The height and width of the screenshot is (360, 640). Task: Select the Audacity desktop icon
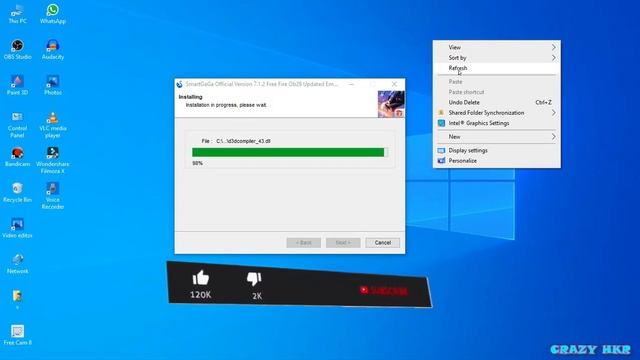[x=53, y=50]
